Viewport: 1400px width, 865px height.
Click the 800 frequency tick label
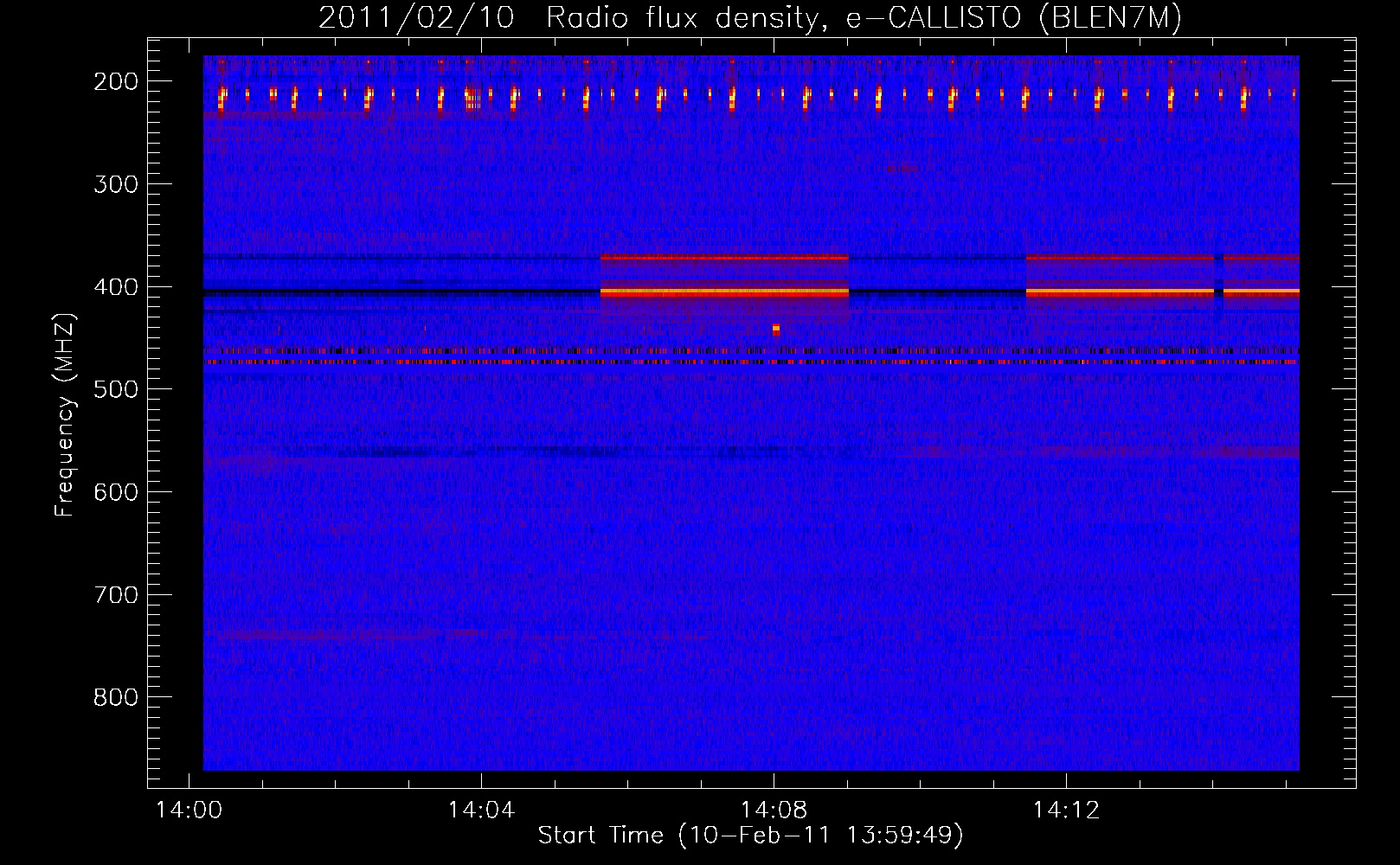(115, 697)
